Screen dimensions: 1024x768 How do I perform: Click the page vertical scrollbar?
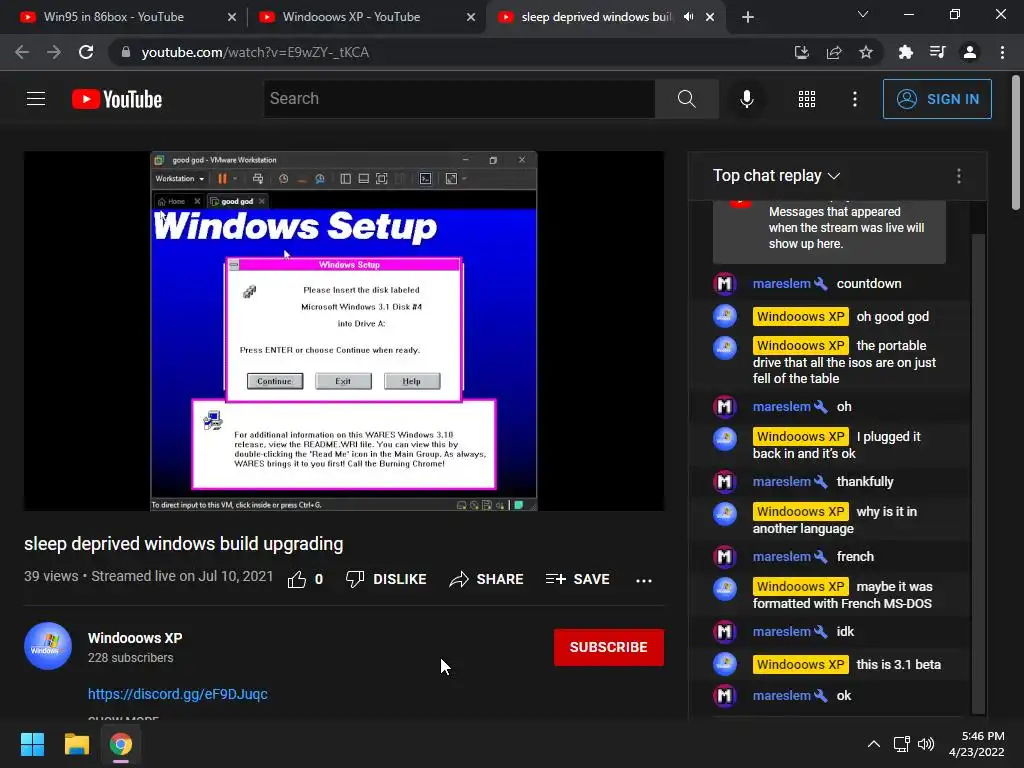1016,142
